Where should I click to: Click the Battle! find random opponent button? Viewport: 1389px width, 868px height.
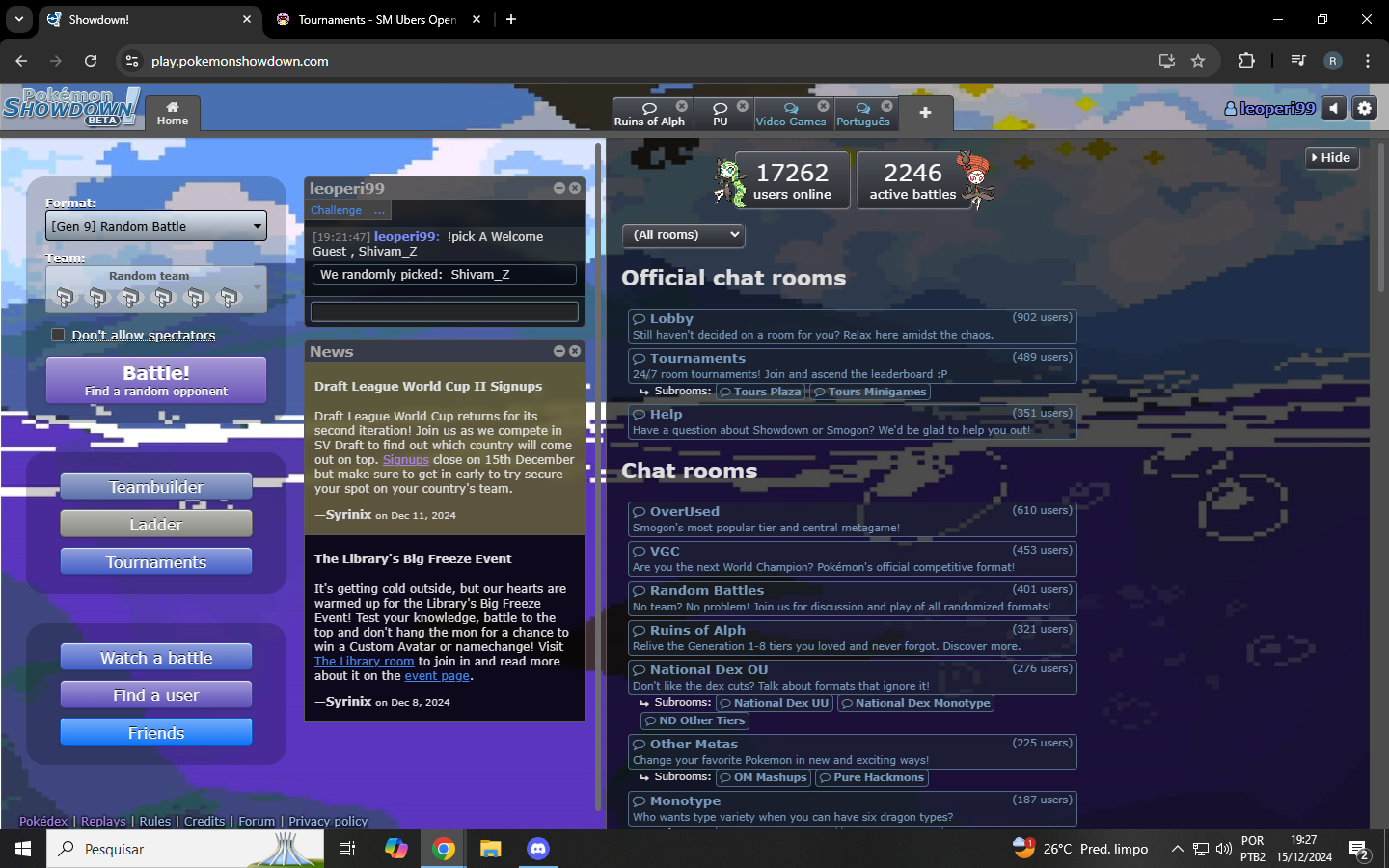[156, 380]
